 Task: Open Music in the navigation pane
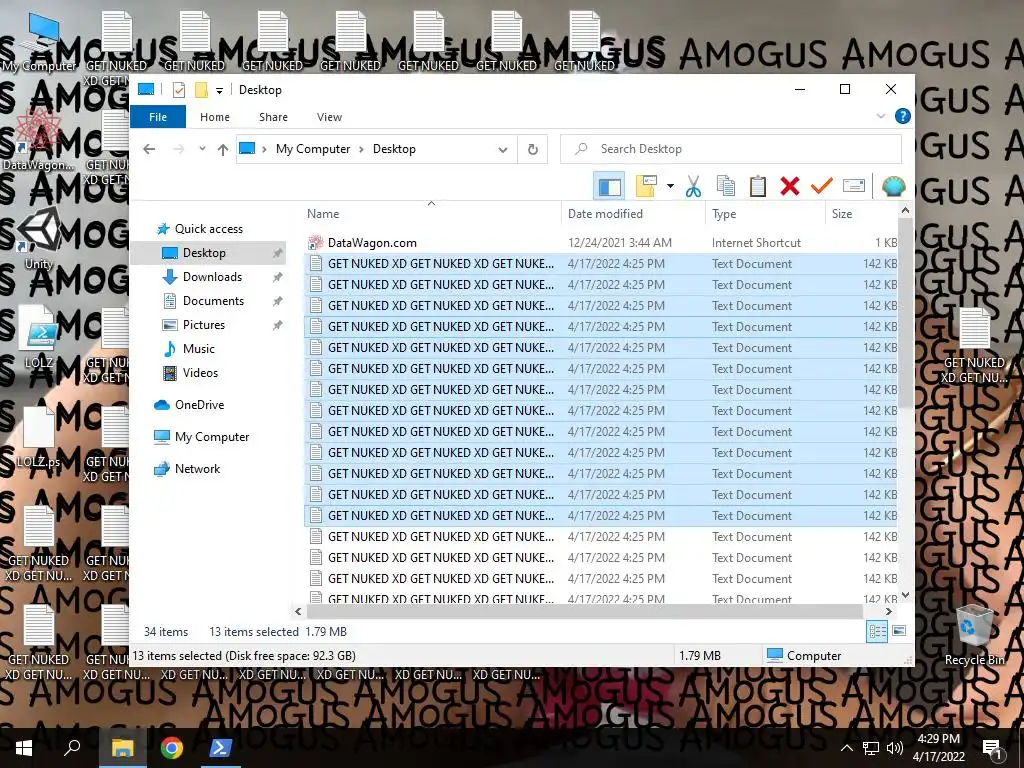tap(199, 349)
